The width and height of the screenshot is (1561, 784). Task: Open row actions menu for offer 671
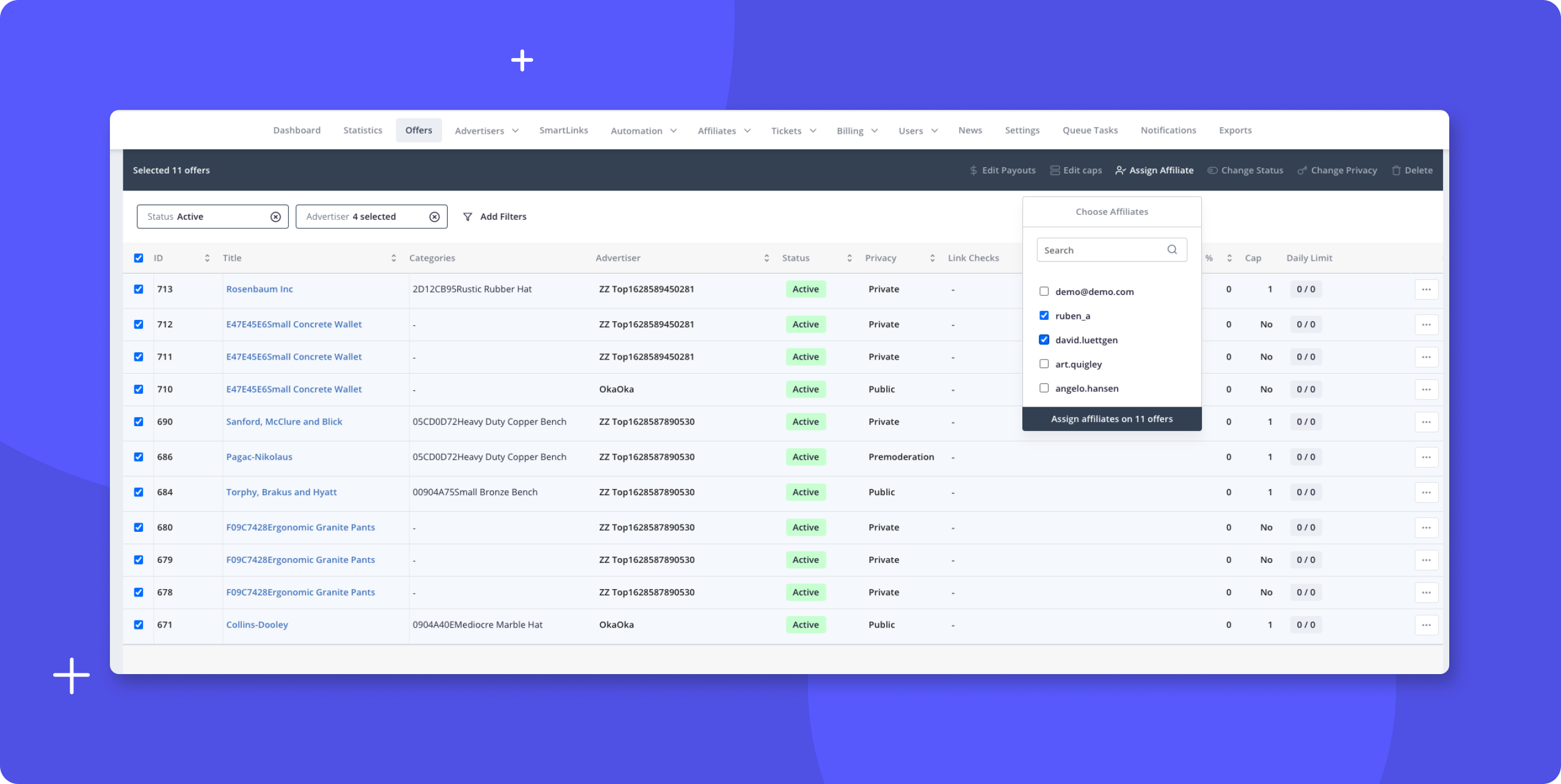click(1426, 625)
